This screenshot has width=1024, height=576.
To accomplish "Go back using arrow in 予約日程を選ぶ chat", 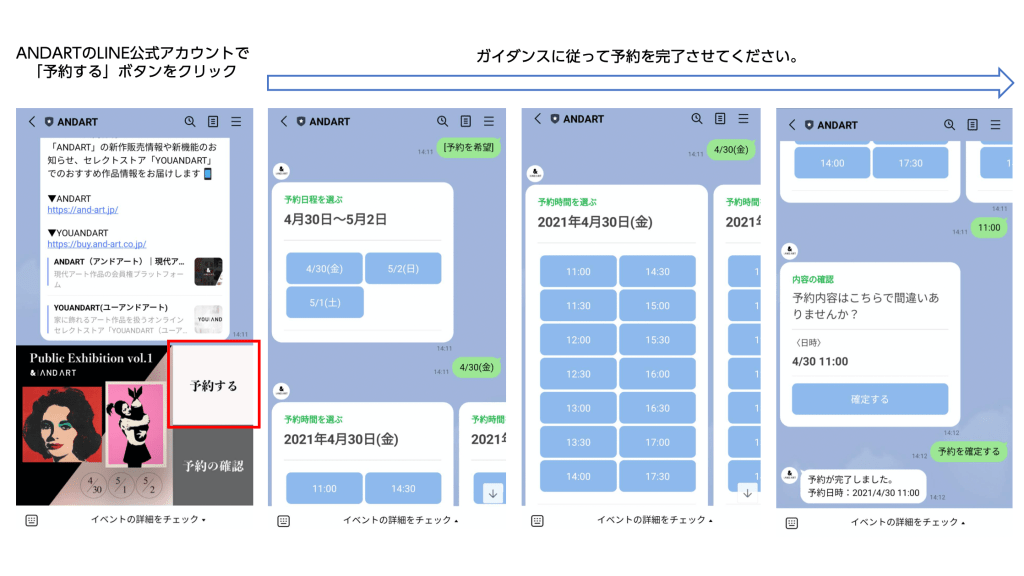I will tap(284, 121).
